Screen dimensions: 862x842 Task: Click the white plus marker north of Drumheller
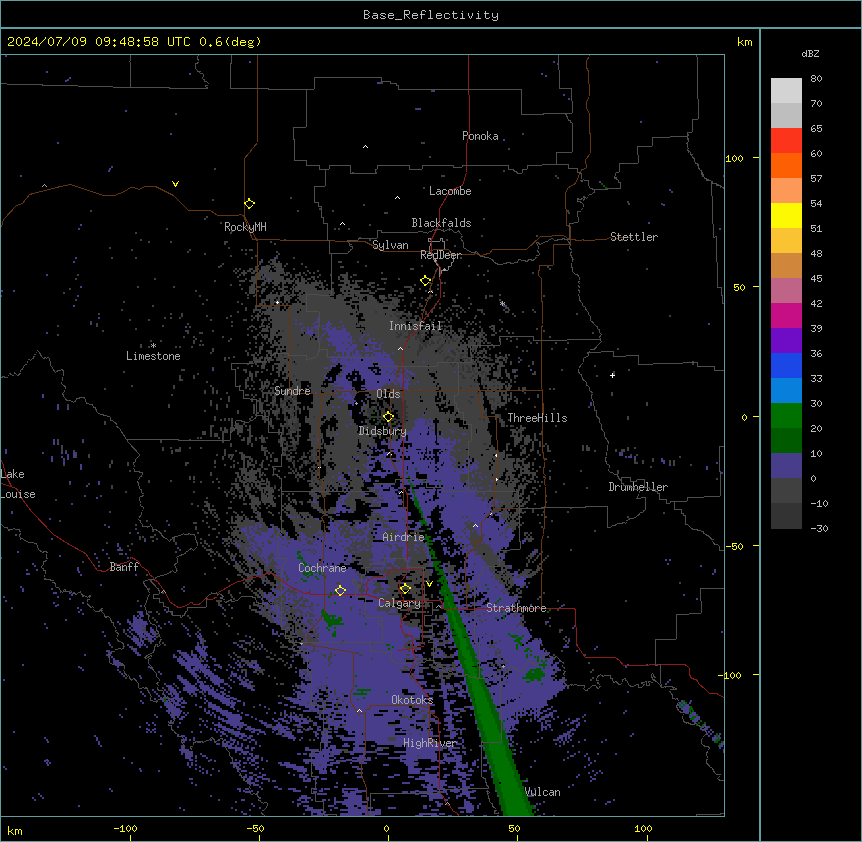click(x=612, y=375)
